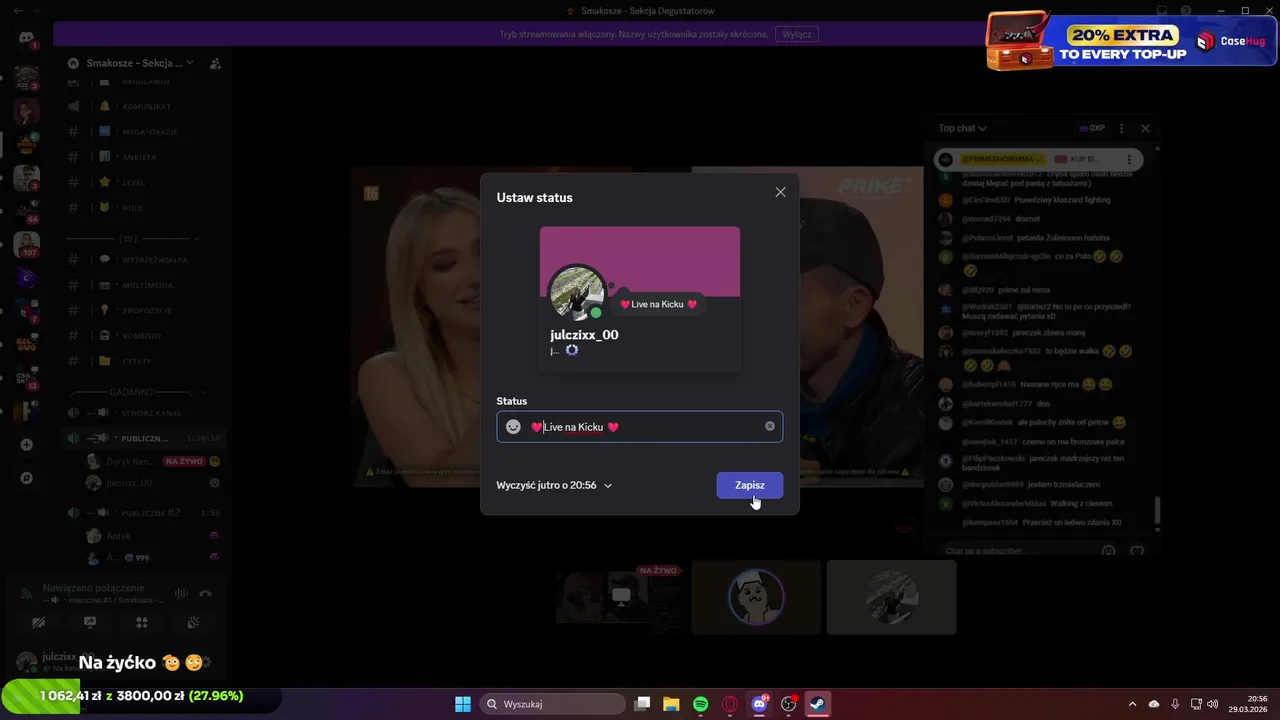Open the chat emoji picker
The width and height of the screenshot is (1280, 720).
[x=1108, y=551]
